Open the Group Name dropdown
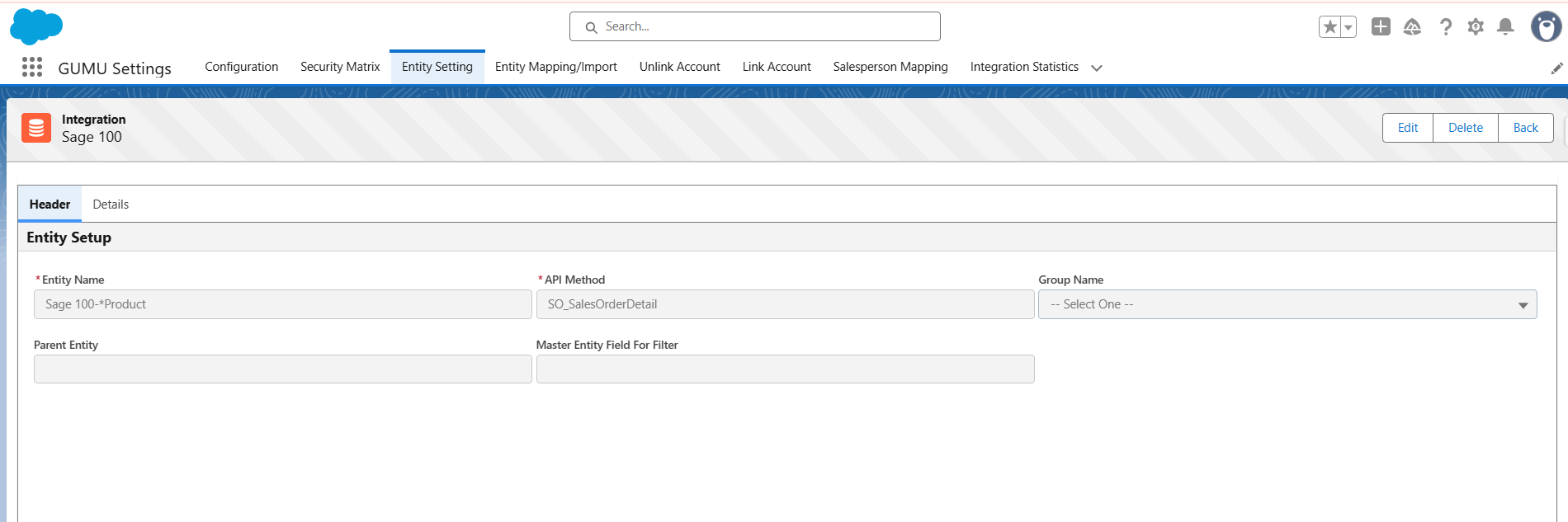This screenshot has width=1568, height=522. [1287, 304]
